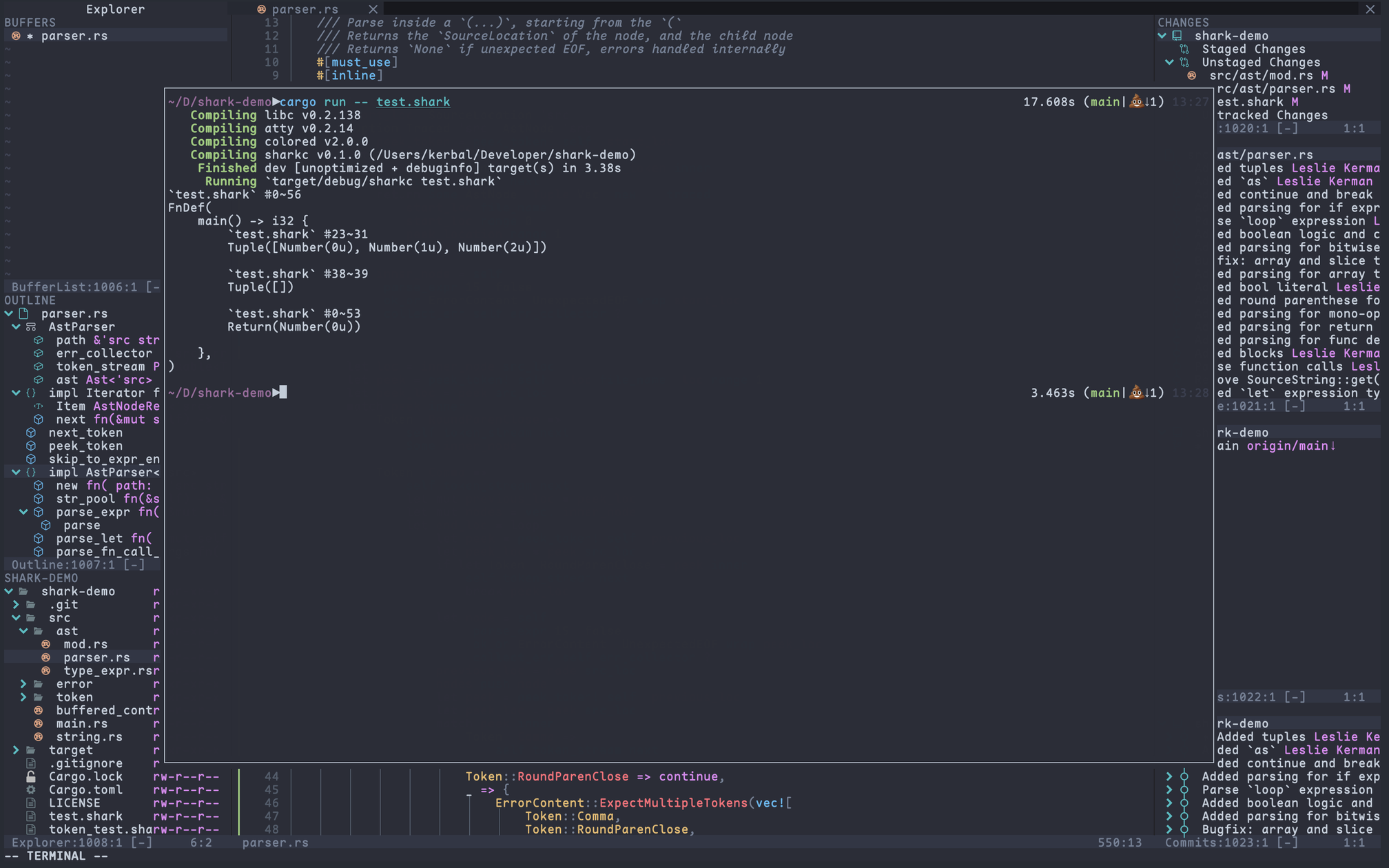Expand the 'Added parsing for if exp' commit
Image resolution: width=1389 pixels, height=868 pixels.
pyautogui.click(x=1169, y=776)
